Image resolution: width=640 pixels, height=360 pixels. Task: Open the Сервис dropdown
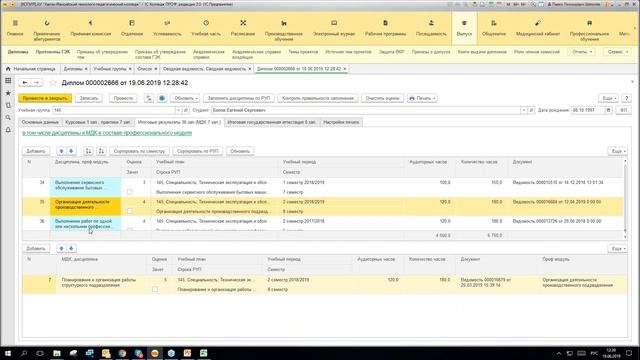tap(618, 52)
